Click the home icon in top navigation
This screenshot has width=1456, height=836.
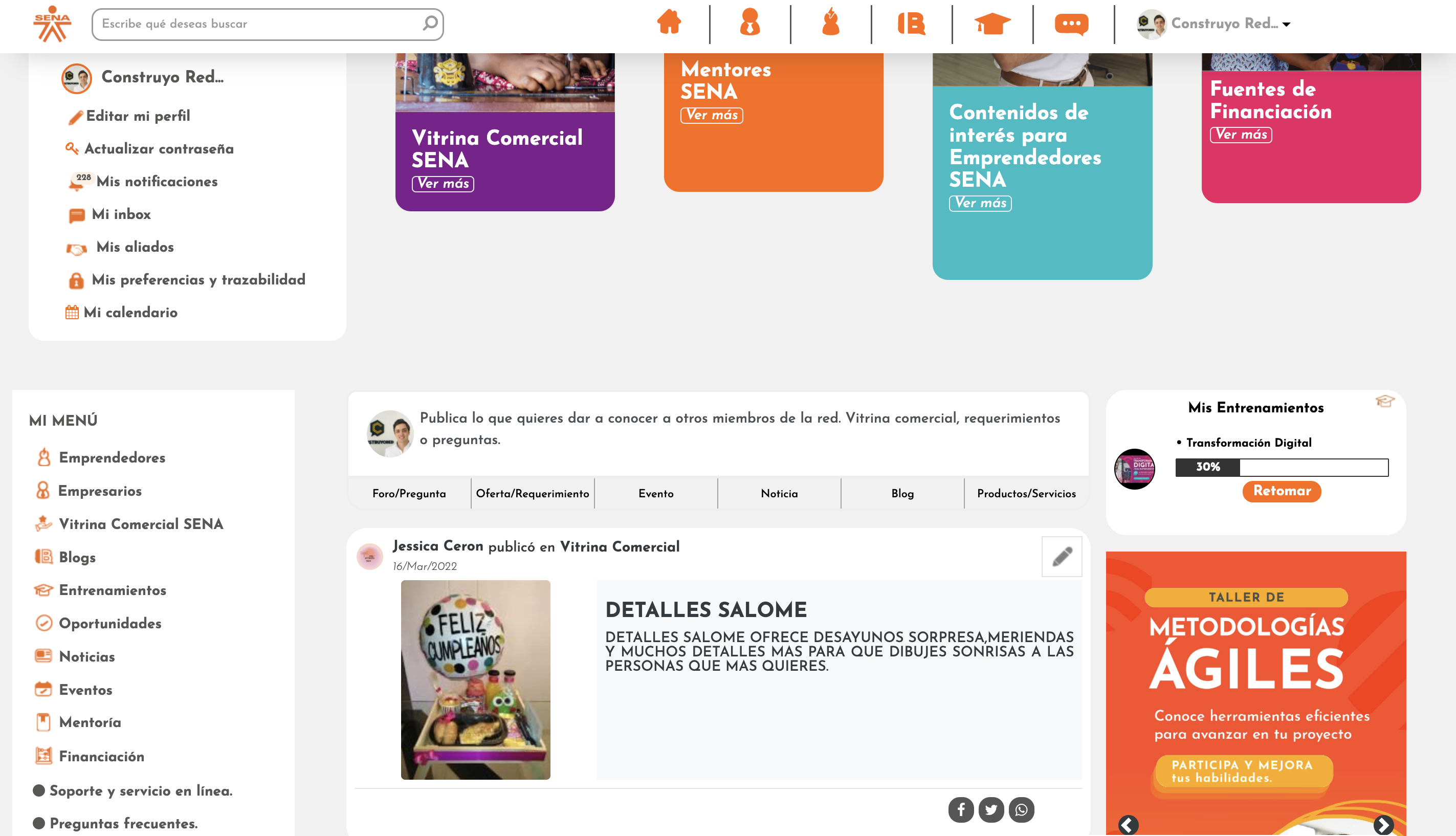(x=669, y=24)
